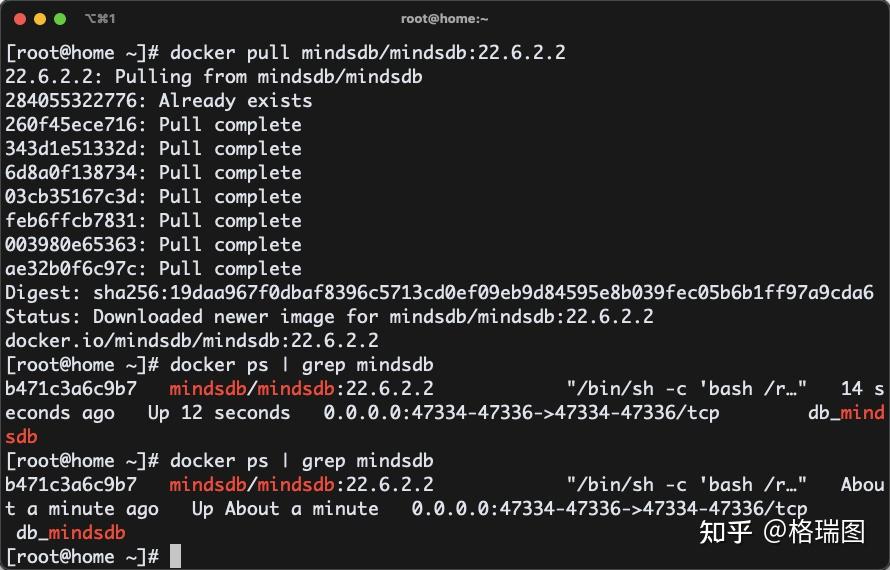Click the Up About a minute status text
The image size is (890, 570).
pyautogui.click(x=285, y=508)
